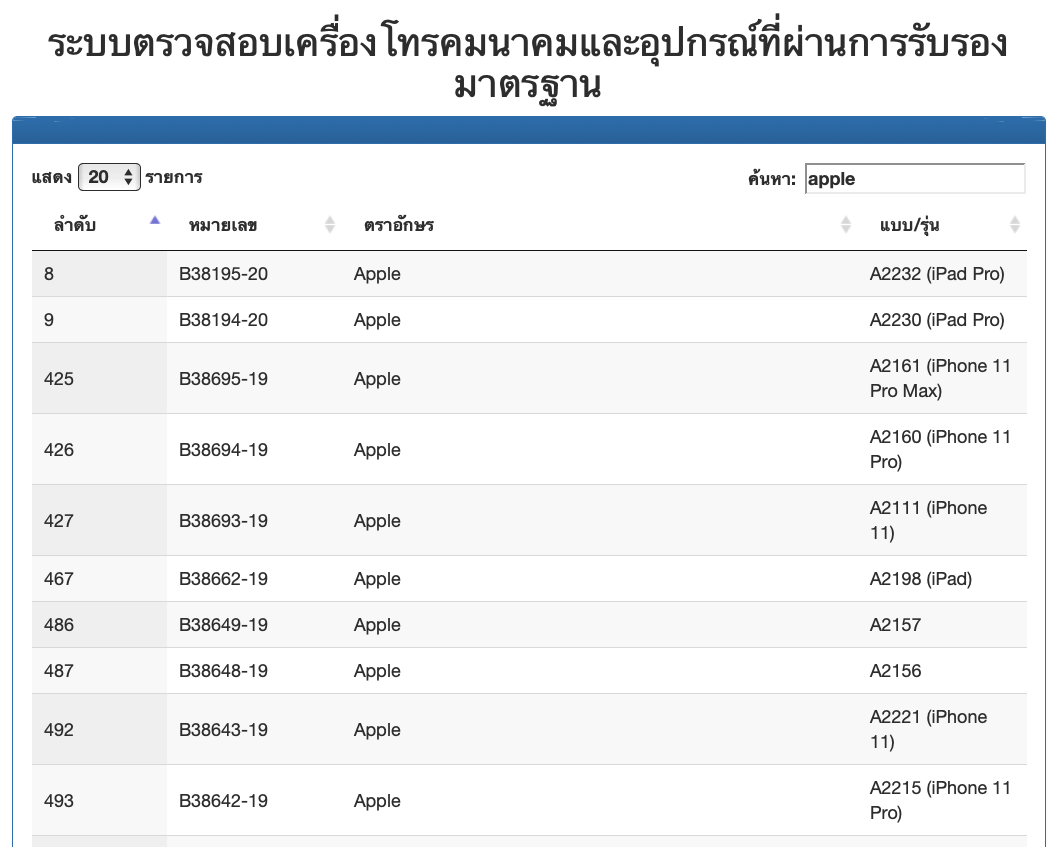The image size is (1056, 847).
Task: Click the ค้นหา search field
Action: click(x=914, y=179)
